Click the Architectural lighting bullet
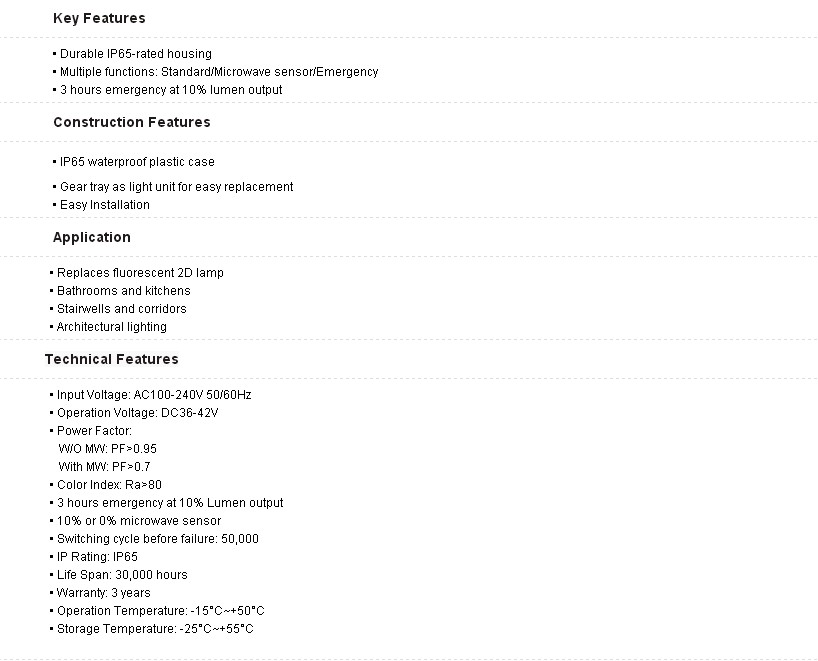 (111, 327)
